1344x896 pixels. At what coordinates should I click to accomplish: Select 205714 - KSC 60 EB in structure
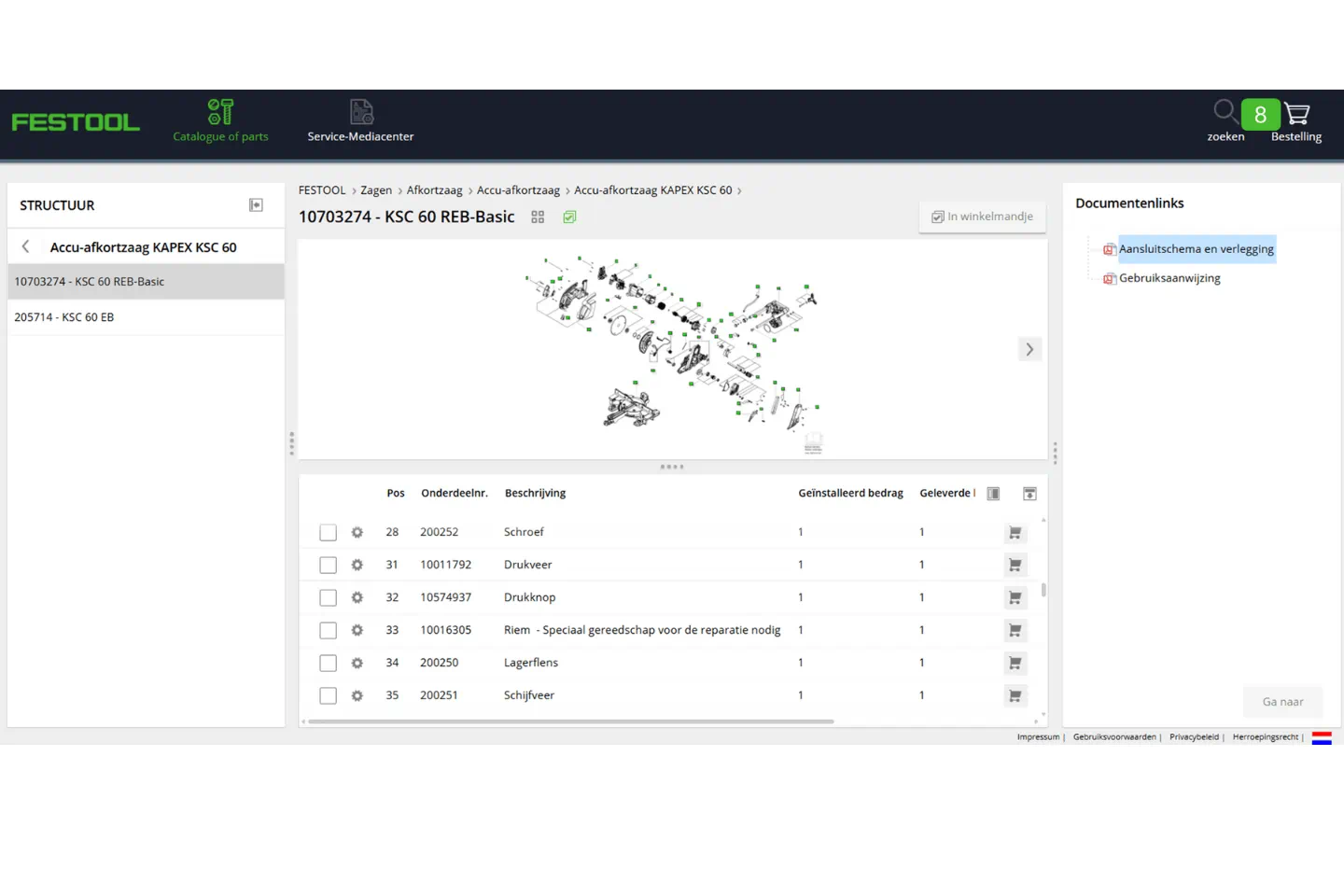(x=146, y=317)
